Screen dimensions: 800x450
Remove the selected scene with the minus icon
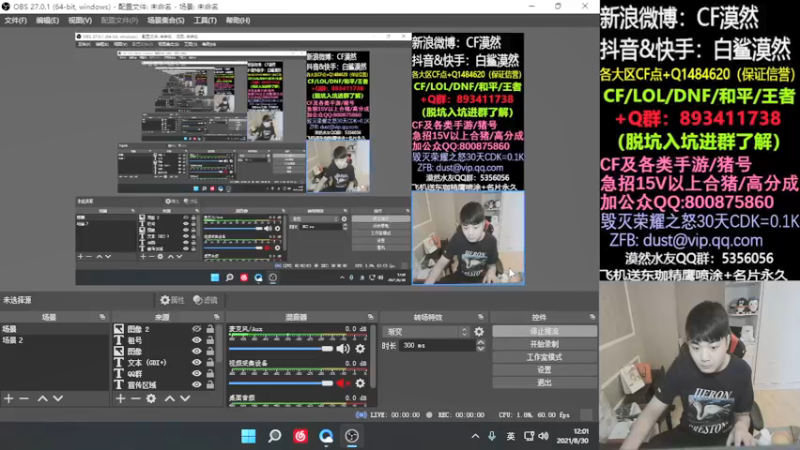(x=24, y=398)
